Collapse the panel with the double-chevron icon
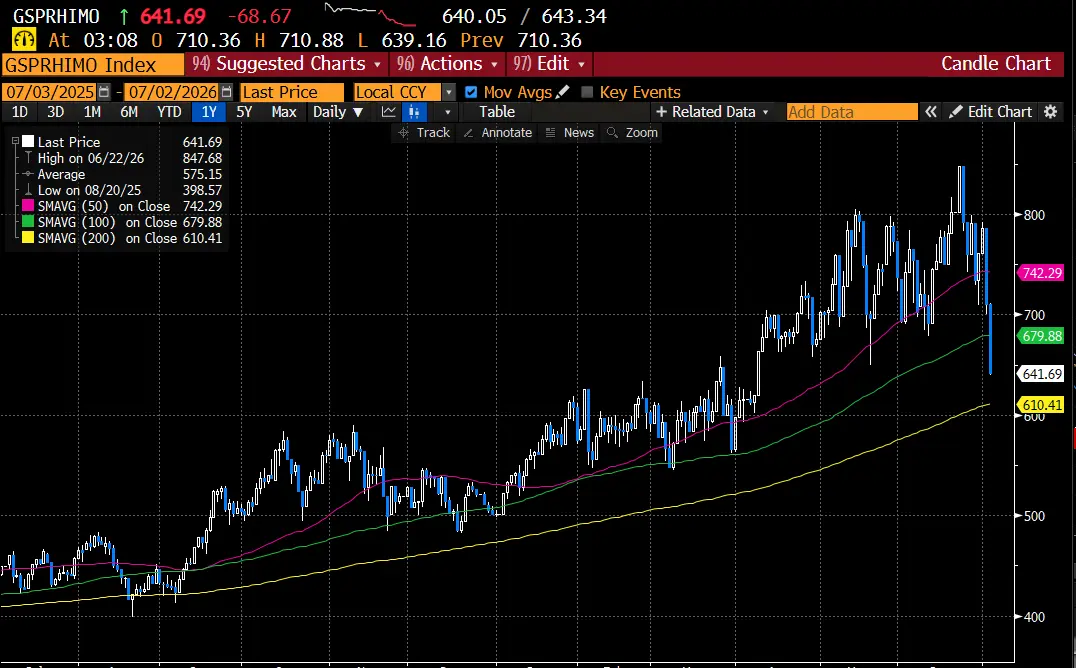1076x668 pixels. [931, 112]
